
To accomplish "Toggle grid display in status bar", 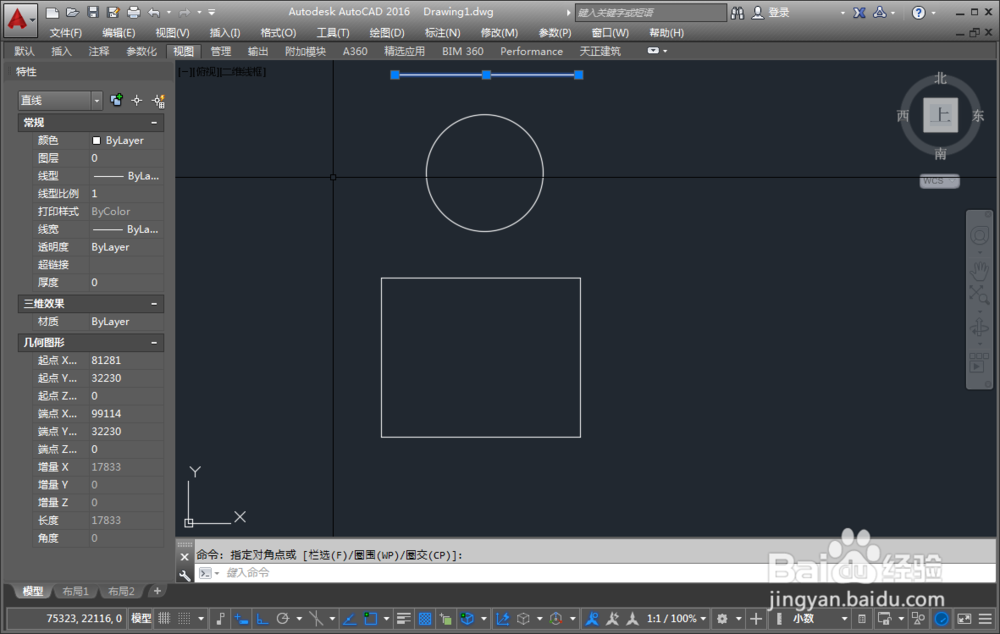I will pos(165,618).
